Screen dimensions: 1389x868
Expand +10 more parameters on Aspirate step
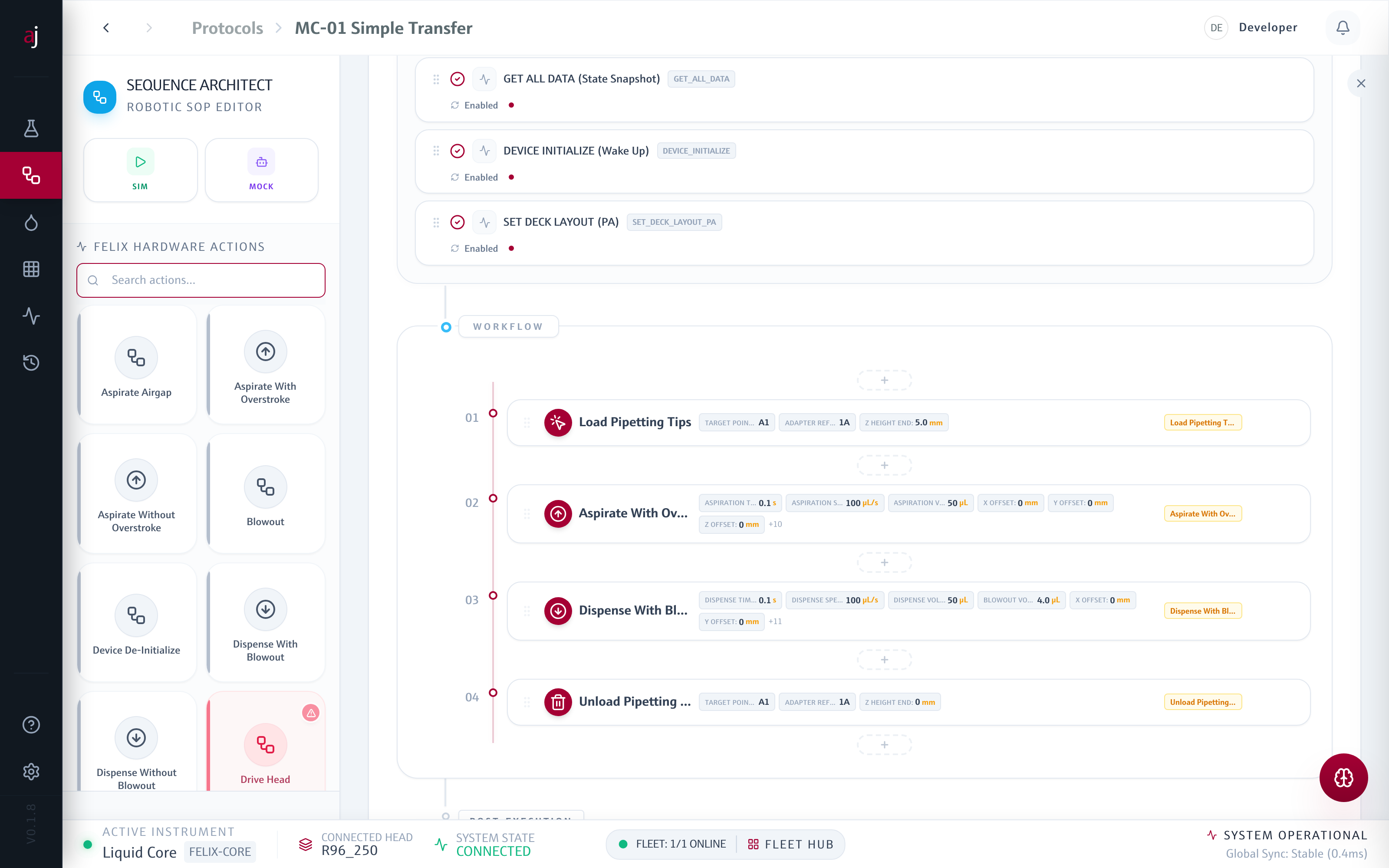coord(775,524)
